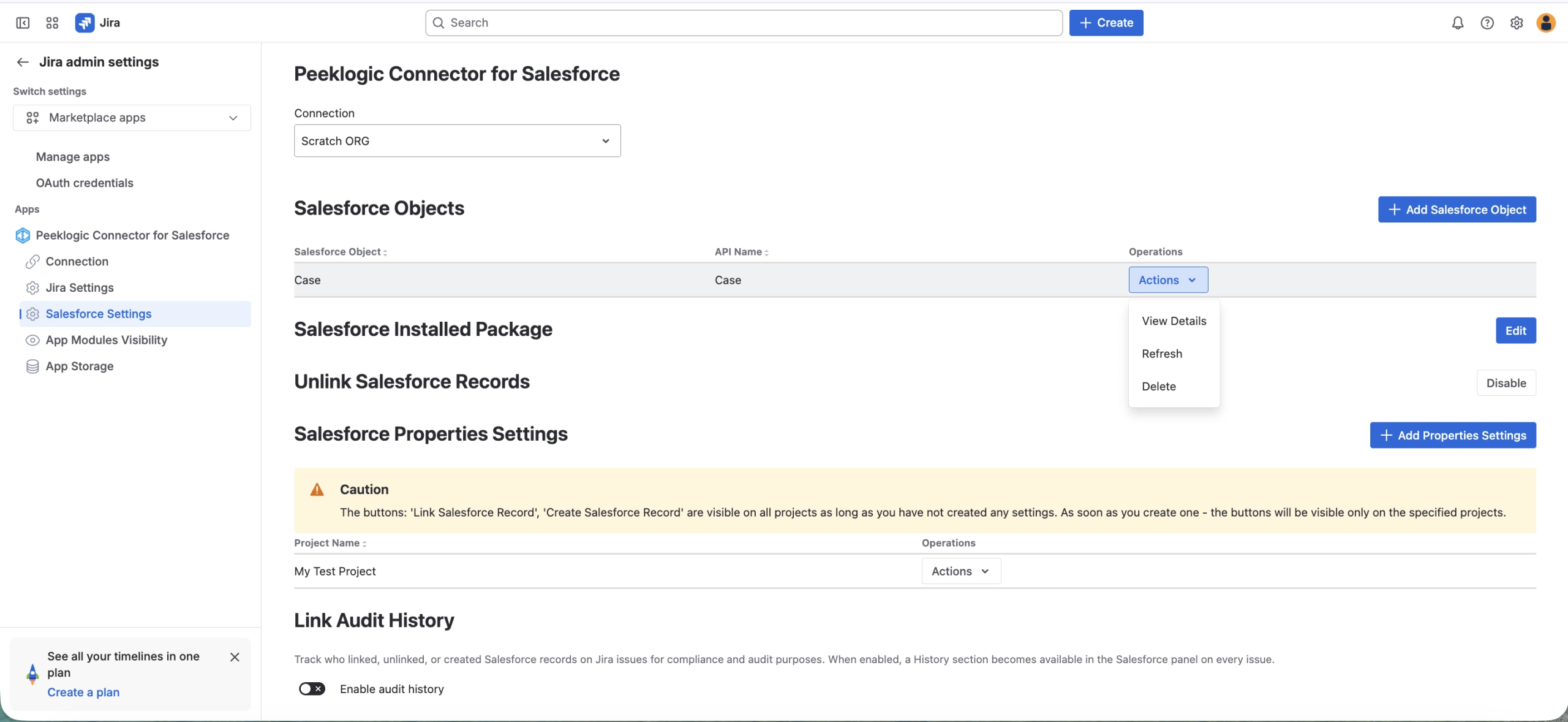Sort by Project Name column
Viewport: 1568px width, 722px height.
pos(330,543)
